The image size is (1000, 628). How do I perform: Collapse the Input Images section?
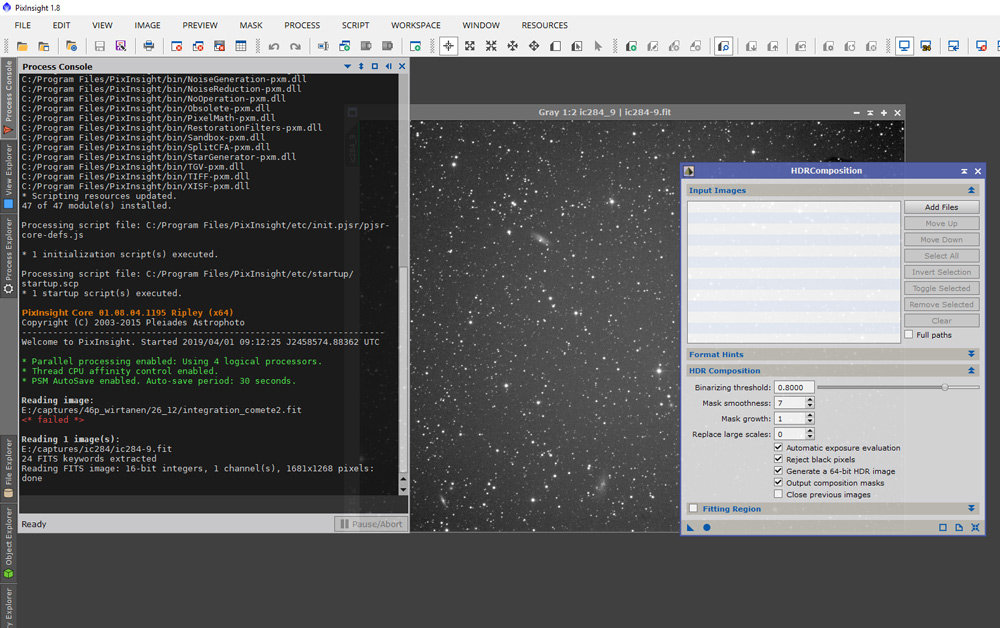[971, 190]
